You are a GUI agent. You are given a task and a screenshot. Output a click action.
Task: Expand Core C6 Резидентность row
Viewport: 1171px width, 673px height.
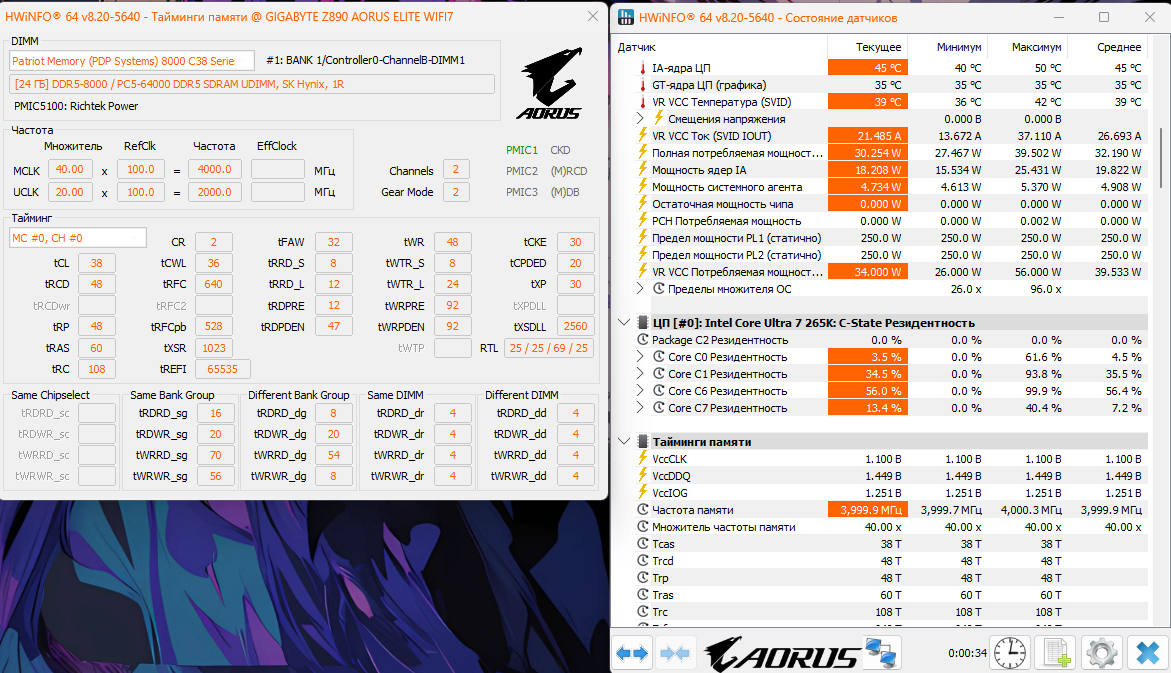[x=640, y=391]
